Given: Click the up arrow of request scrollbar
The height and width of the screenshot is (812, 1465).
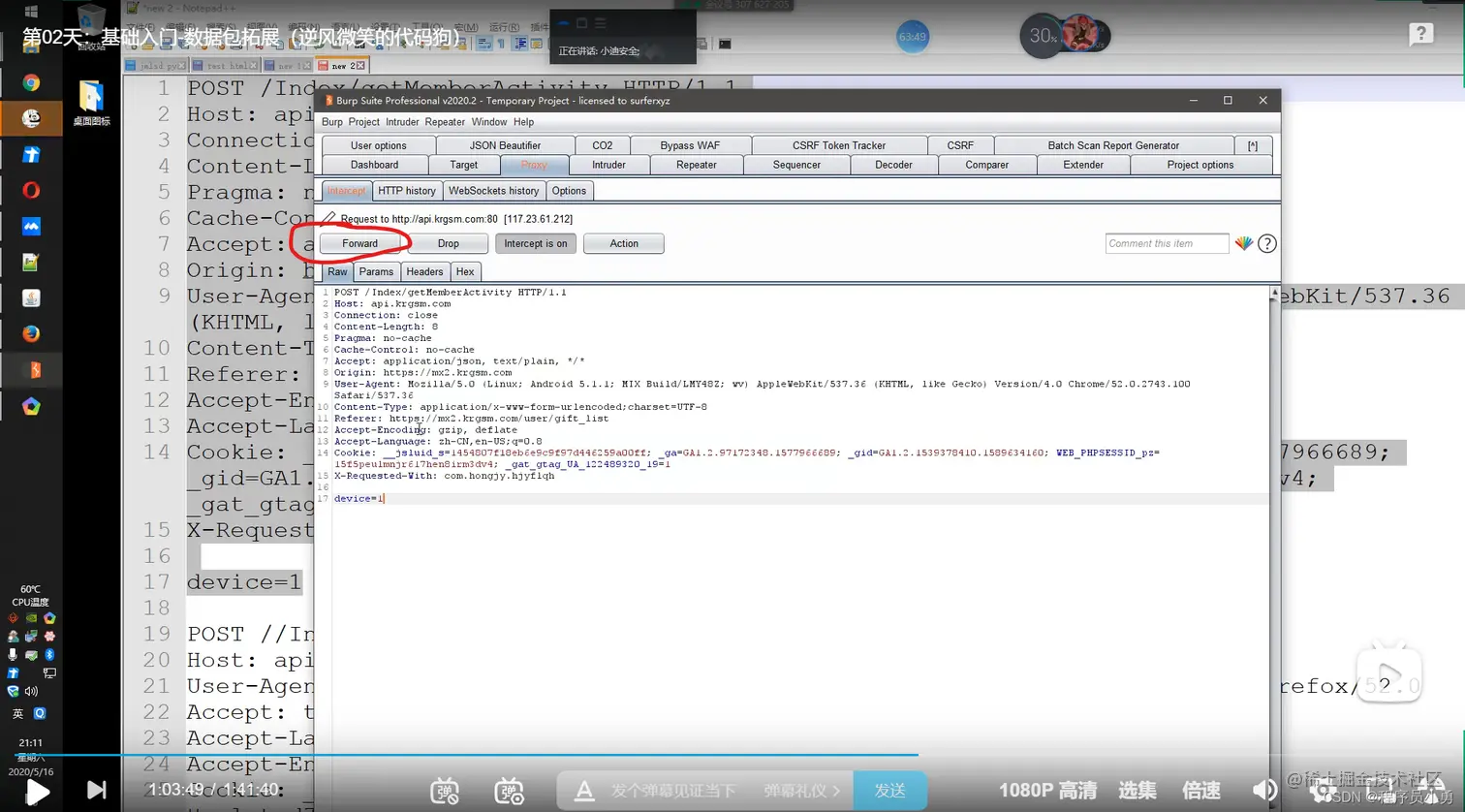Looking at the screenshot, I should coord(1274,292).
